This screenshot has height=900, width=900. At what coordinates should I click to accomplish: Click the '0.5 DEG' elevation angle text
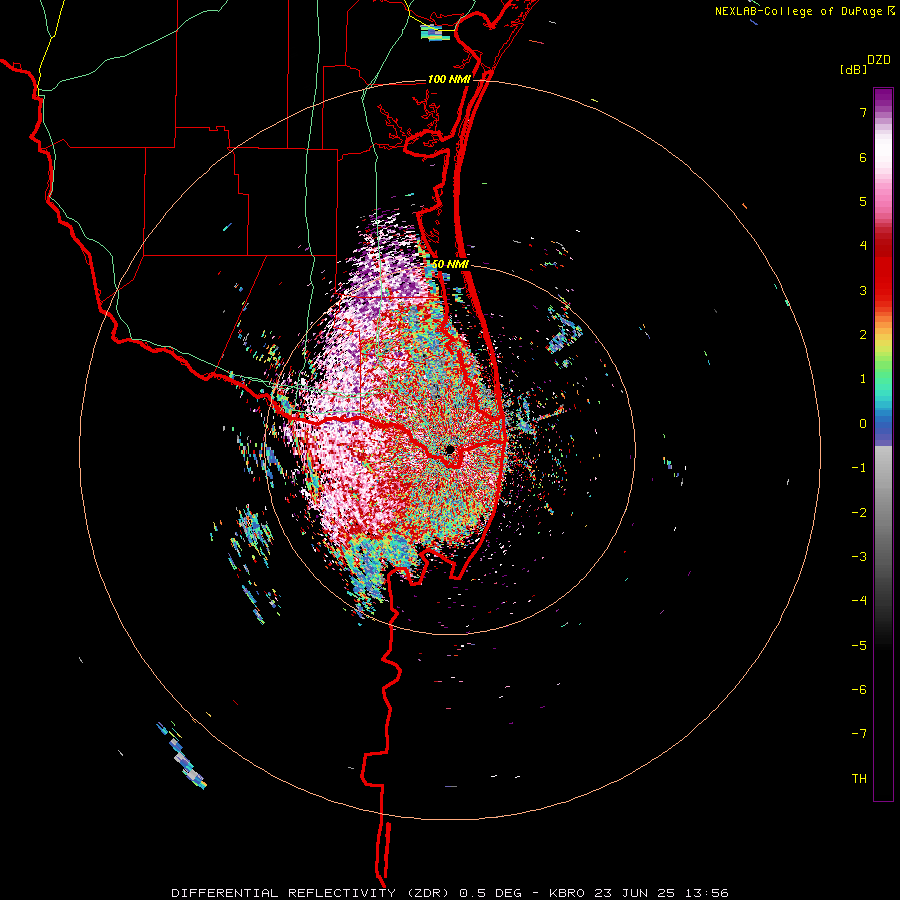tap(490, 893)
